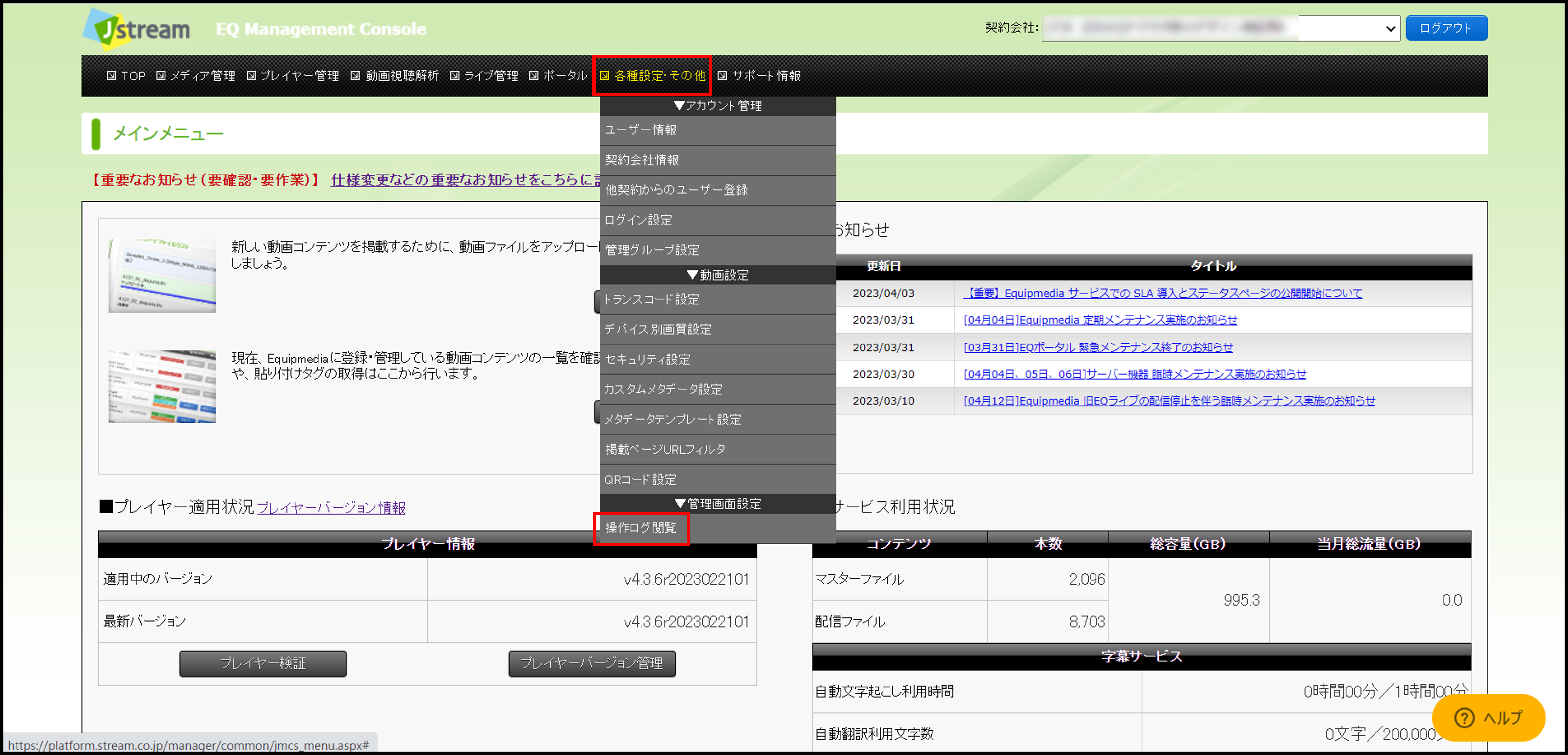Viewport: 1568px width, 755px height.
Task: Click the 2023/03/10 date cell
Action: pos(883,401)
